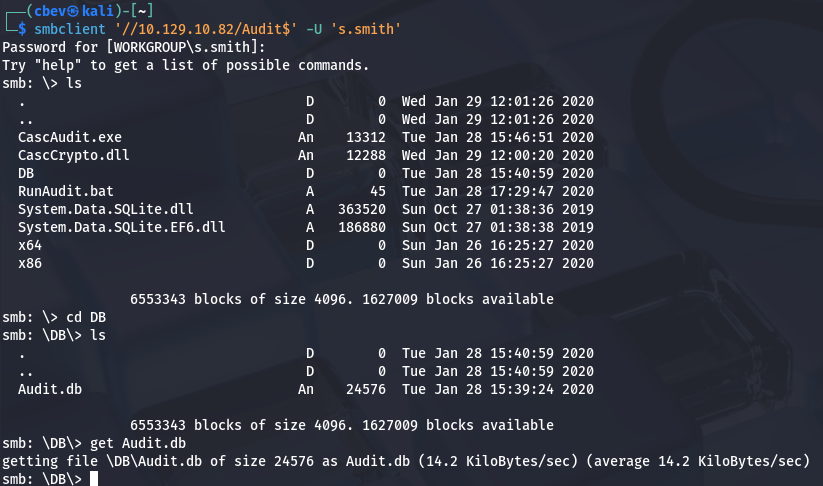
Task: Click the smbclient command word
Action: coord(66,30)
